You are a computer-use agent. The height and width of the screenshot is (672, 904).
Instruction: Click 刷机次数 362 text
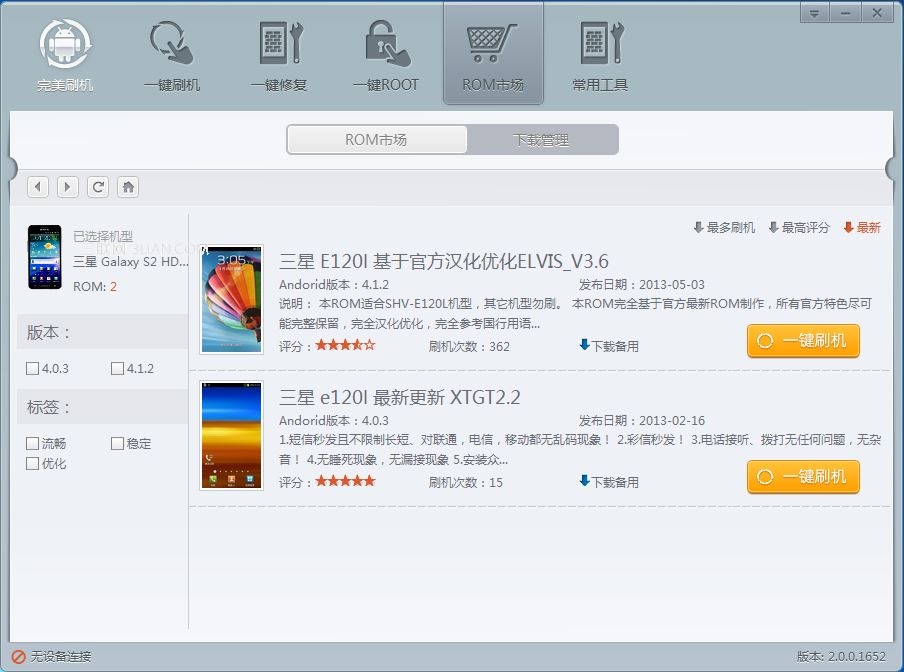[x=469, y=346]
